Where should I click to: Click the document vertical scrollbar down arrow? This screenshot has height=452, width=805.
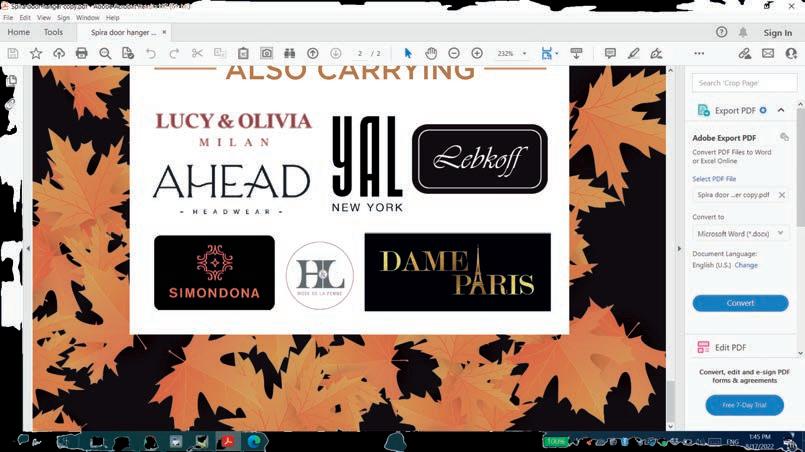pos(670,426)
